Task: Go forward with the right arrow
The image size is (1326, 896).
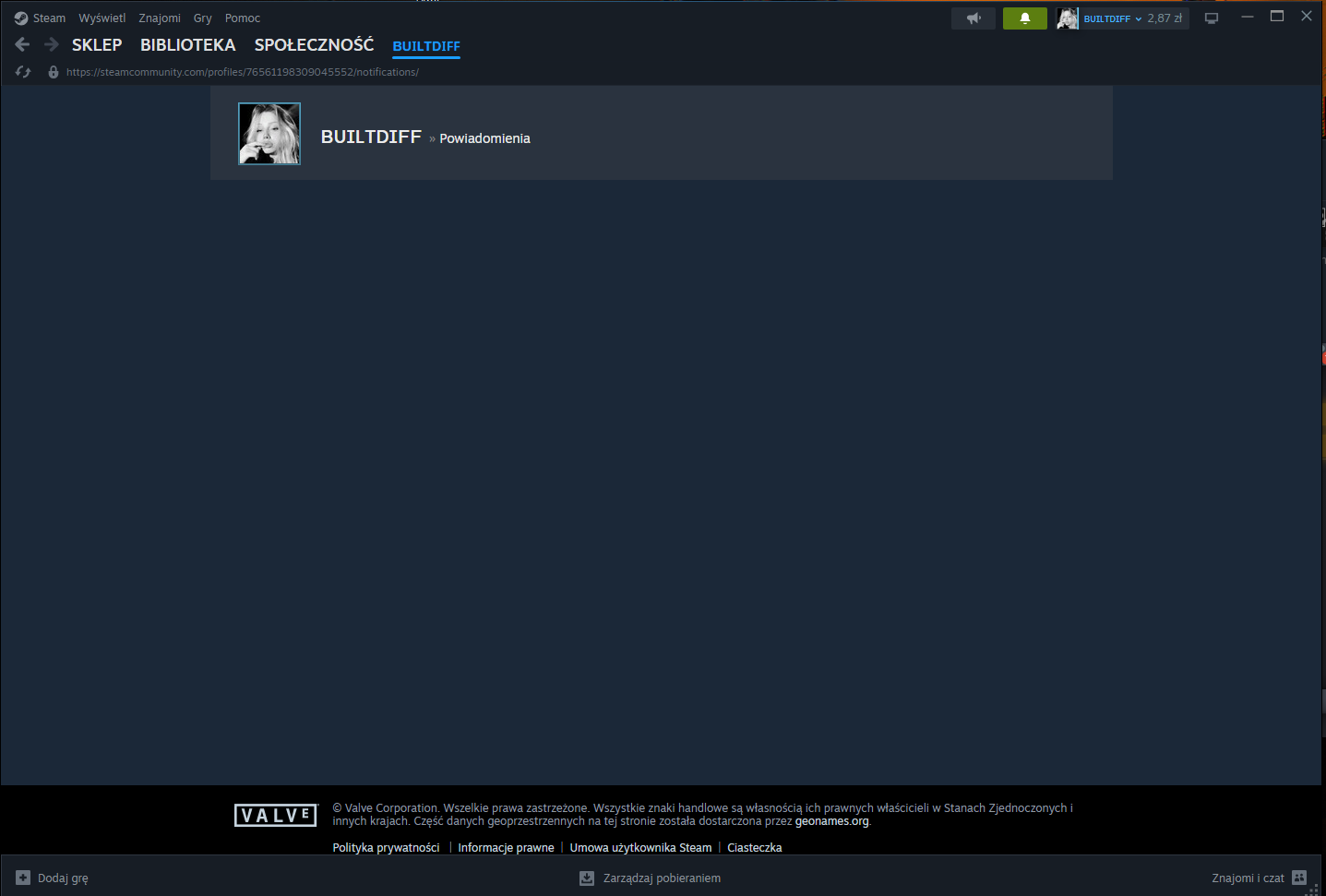Action: (52, 44)
